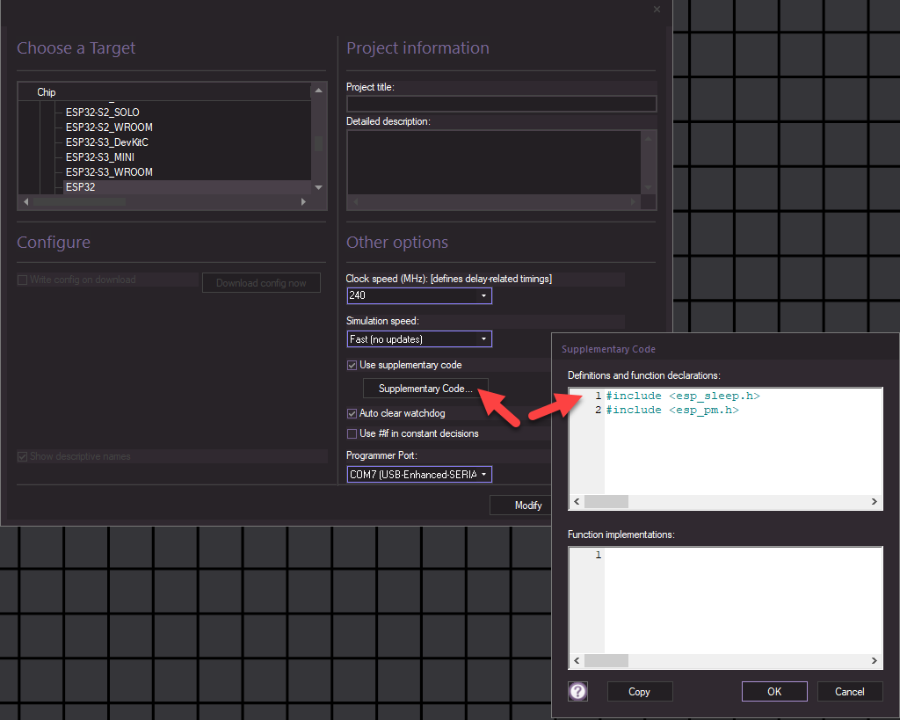The image size is (900, 720).
Task: Click the chip list scroll down arrow
Action: tap(319, 187)
